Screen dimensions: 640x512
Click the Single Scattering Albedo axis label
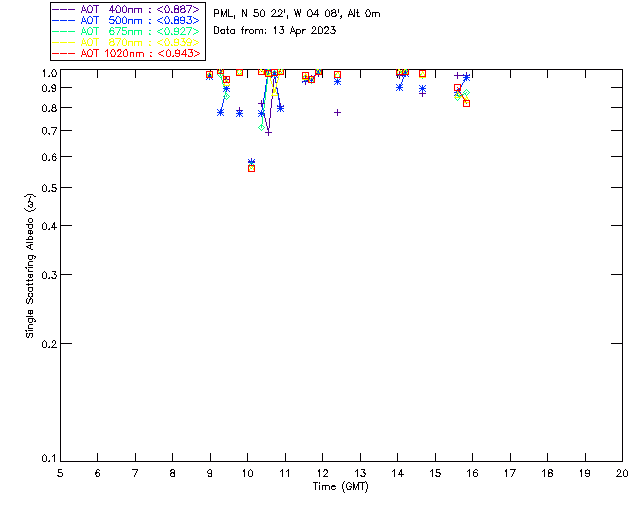[x=30, y=265]
